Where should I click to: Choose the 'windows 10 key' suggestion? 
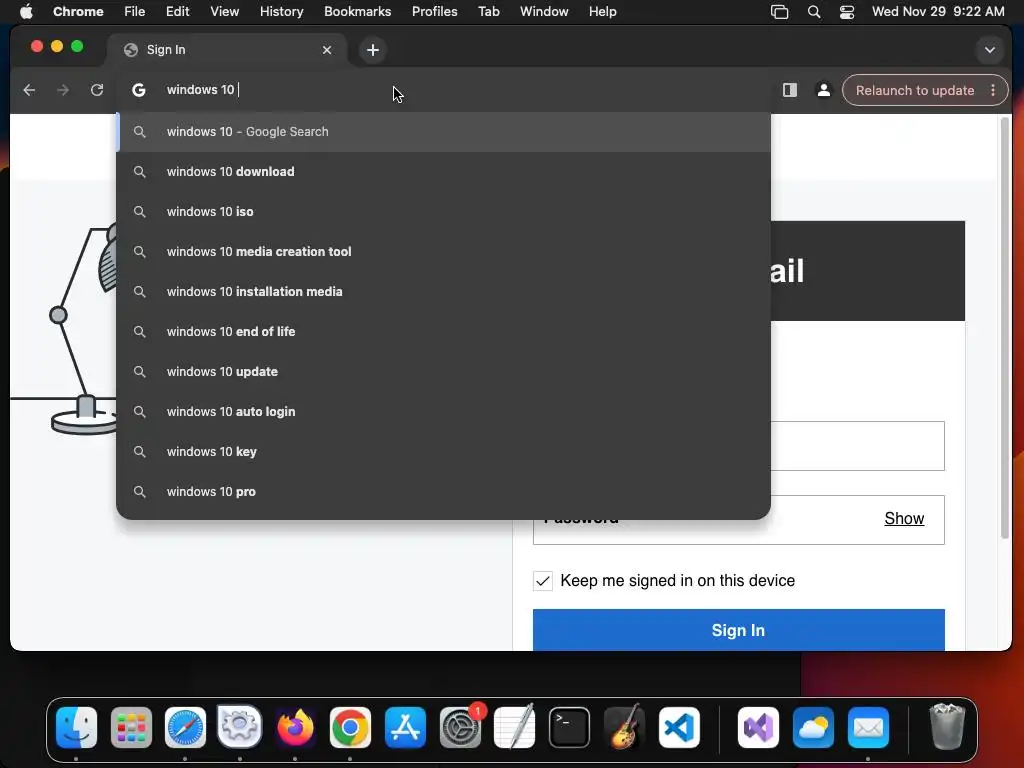443,451
